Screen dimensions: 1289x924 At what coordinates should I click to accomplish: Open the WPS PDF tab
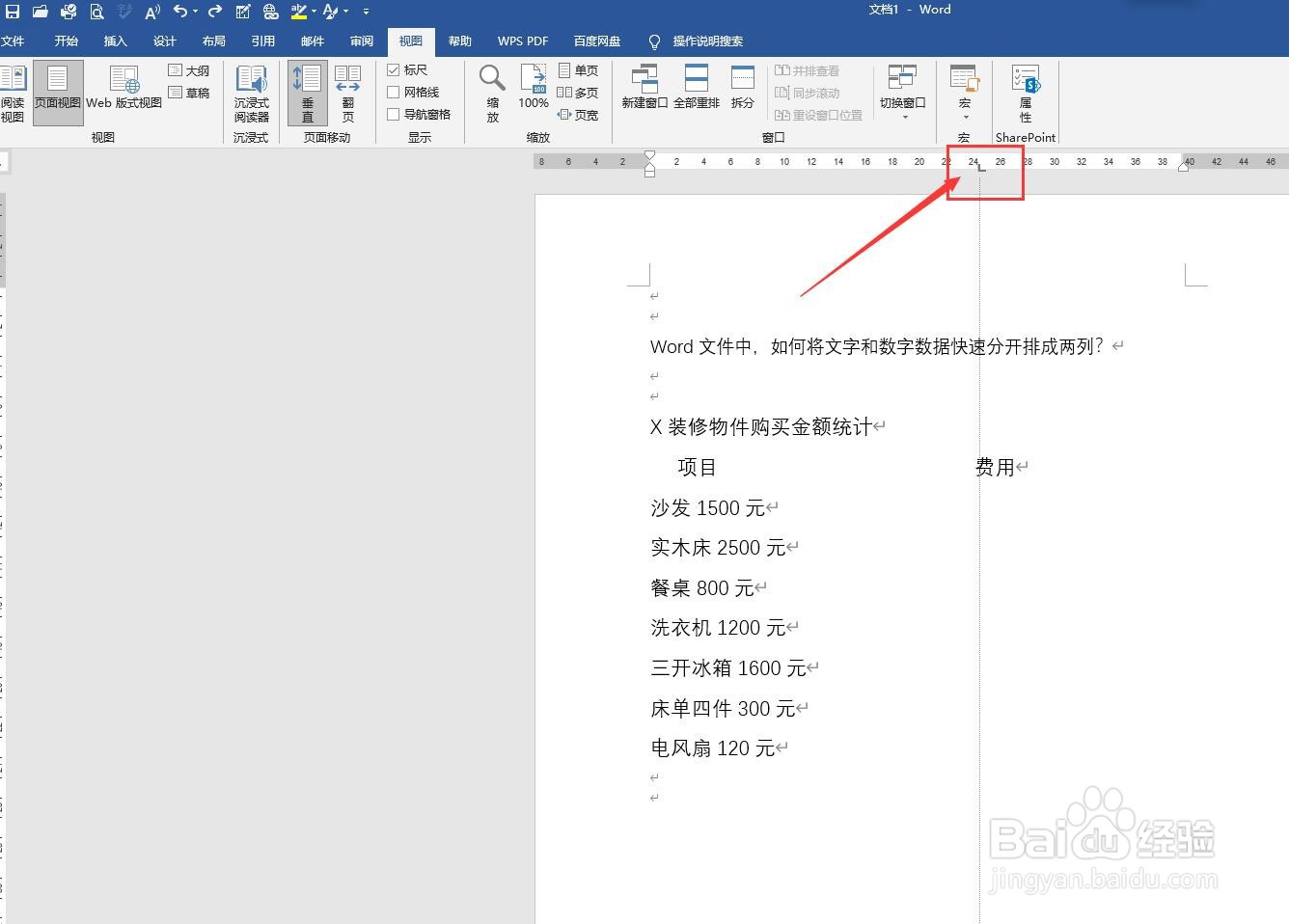(522, 41)
